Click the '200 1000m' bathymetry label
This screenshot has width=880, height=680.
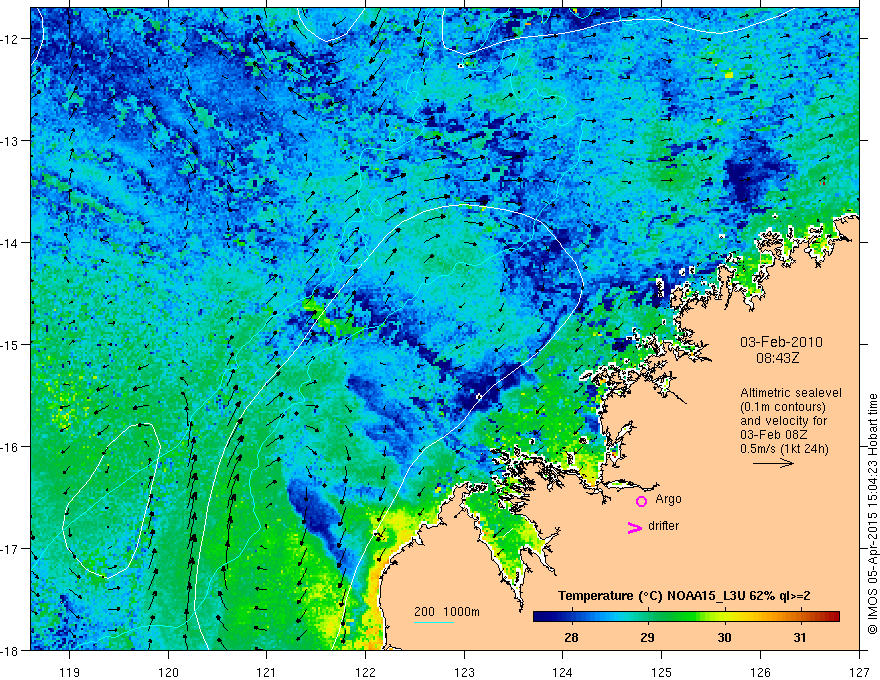pyautogui.click(x=447, y=612)
